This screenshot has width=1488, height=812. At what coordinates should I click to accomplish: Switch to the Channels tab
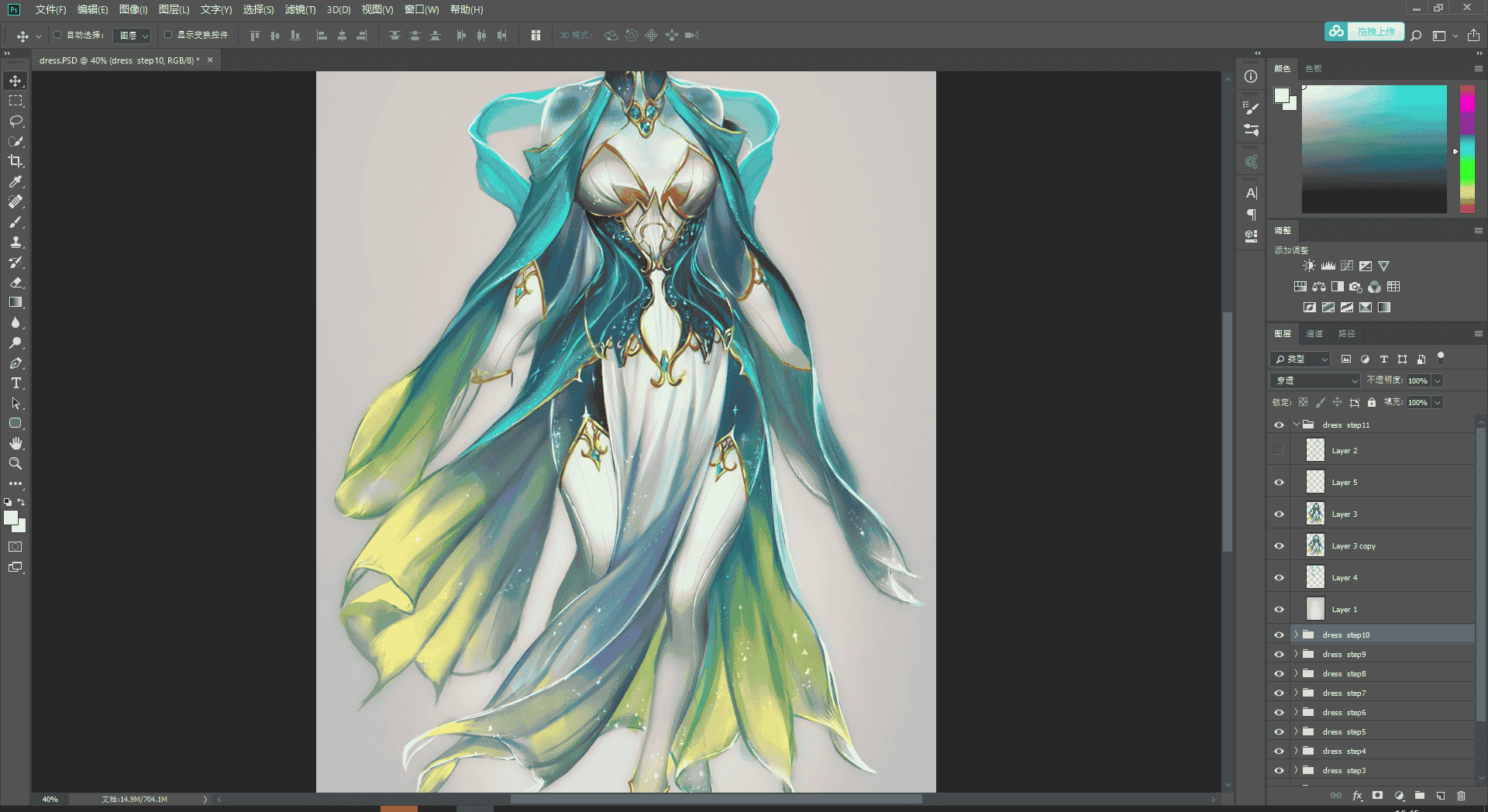pos(1314,333)
